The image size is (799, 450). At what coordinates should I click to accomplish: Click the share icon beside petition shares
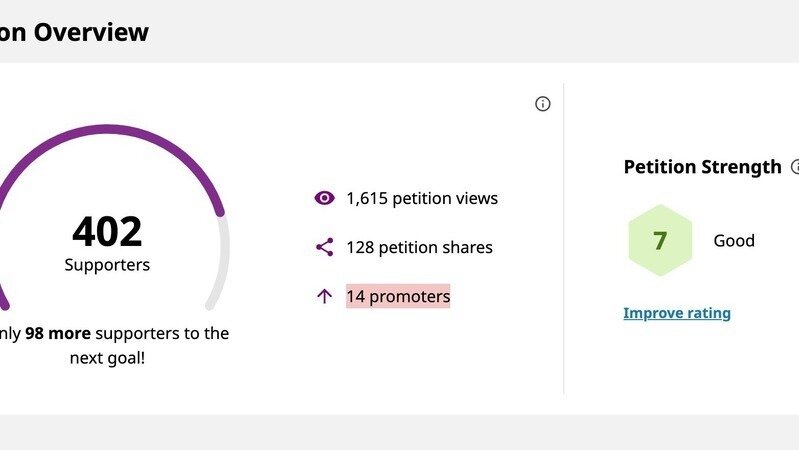[x=324, y=247]
